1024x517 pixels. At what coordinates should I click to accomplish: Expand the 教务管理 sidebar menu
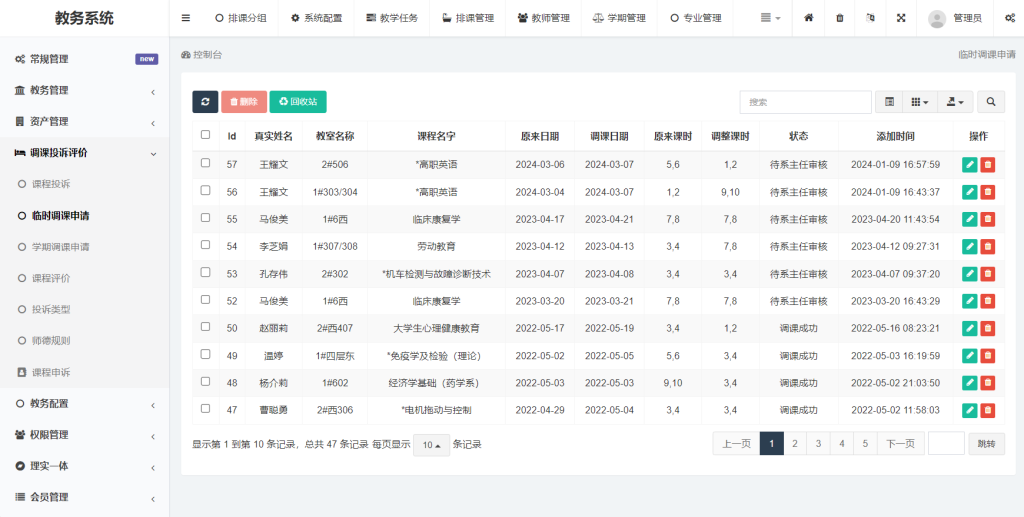pyautogui.click(x=85, y=90)
